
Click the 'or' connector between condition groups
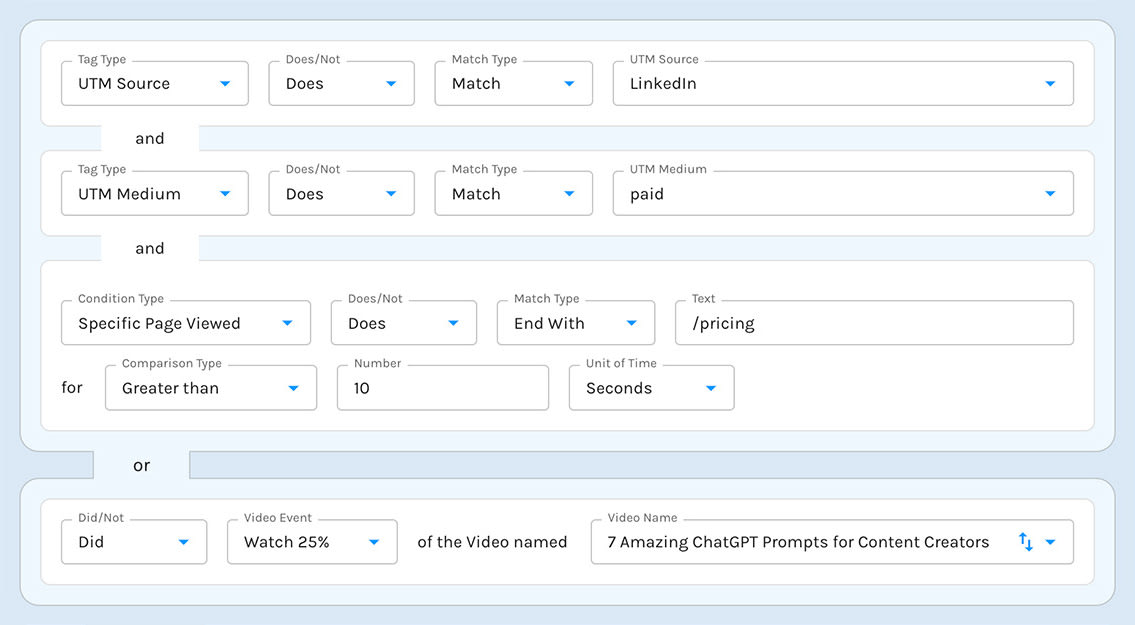click(142, 465)
